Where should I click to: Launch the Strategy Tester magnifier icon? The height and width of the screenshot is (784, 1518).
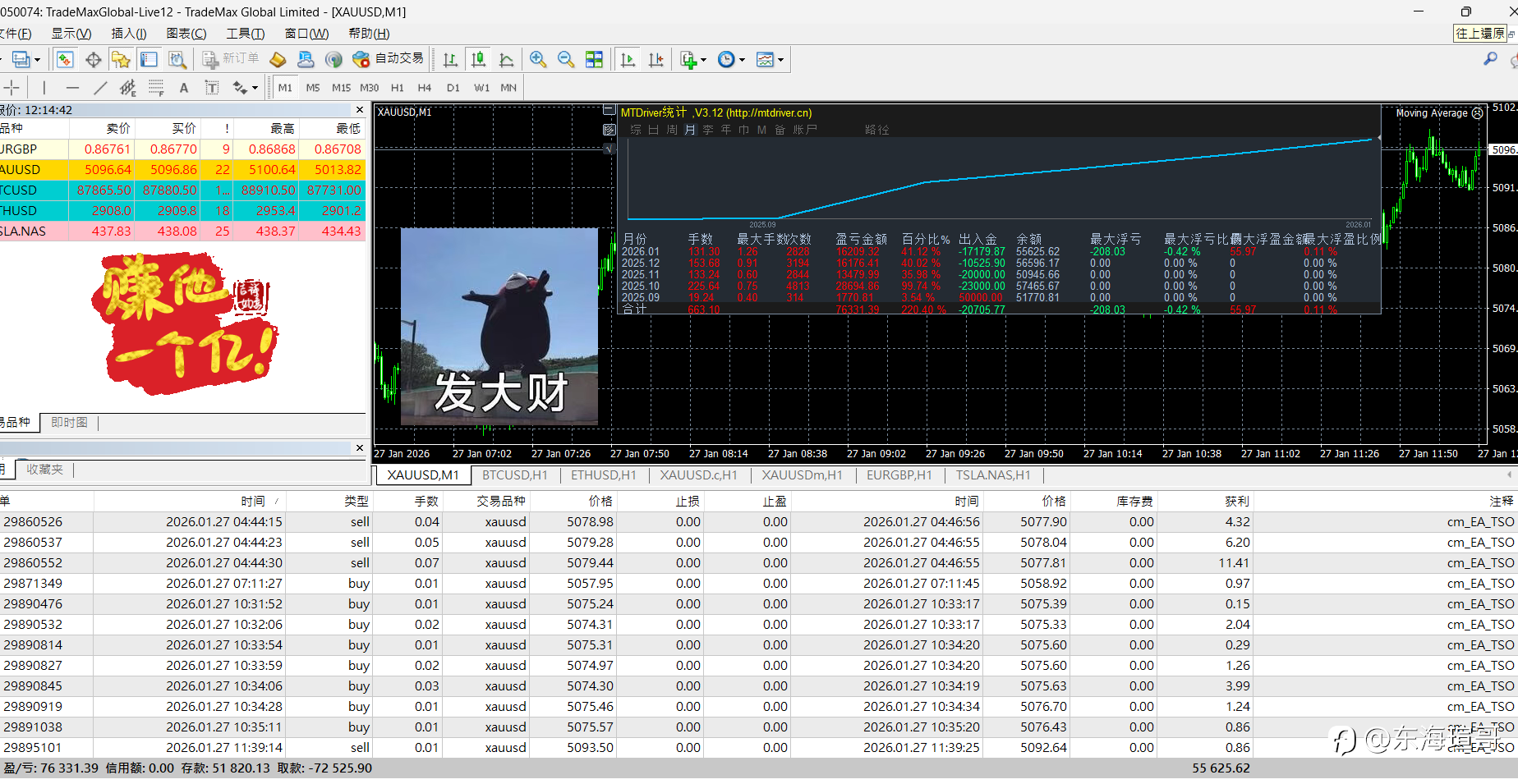[177, 59]
